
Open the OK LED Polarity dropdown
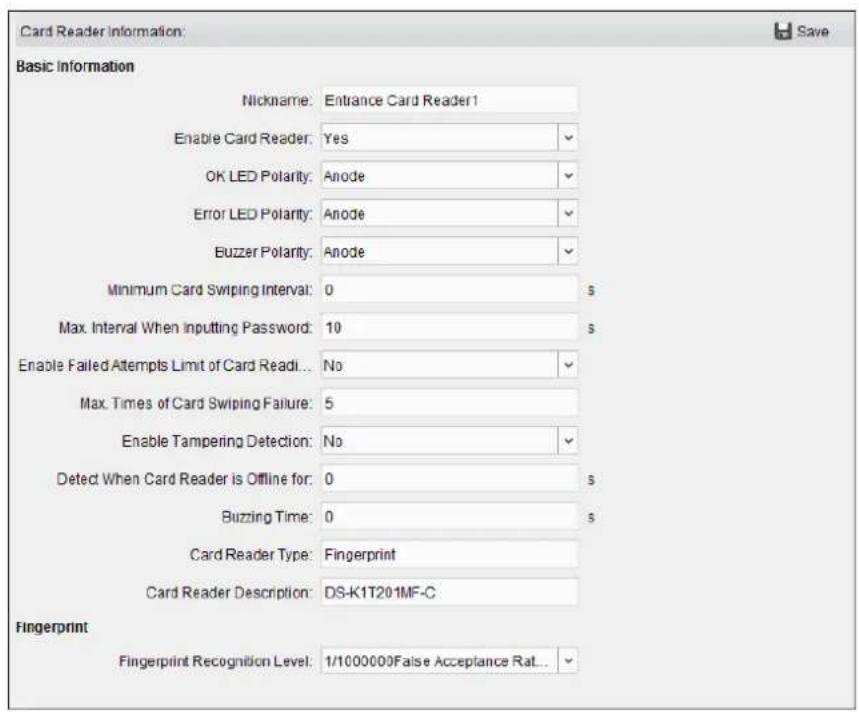(x=449, y=176)
